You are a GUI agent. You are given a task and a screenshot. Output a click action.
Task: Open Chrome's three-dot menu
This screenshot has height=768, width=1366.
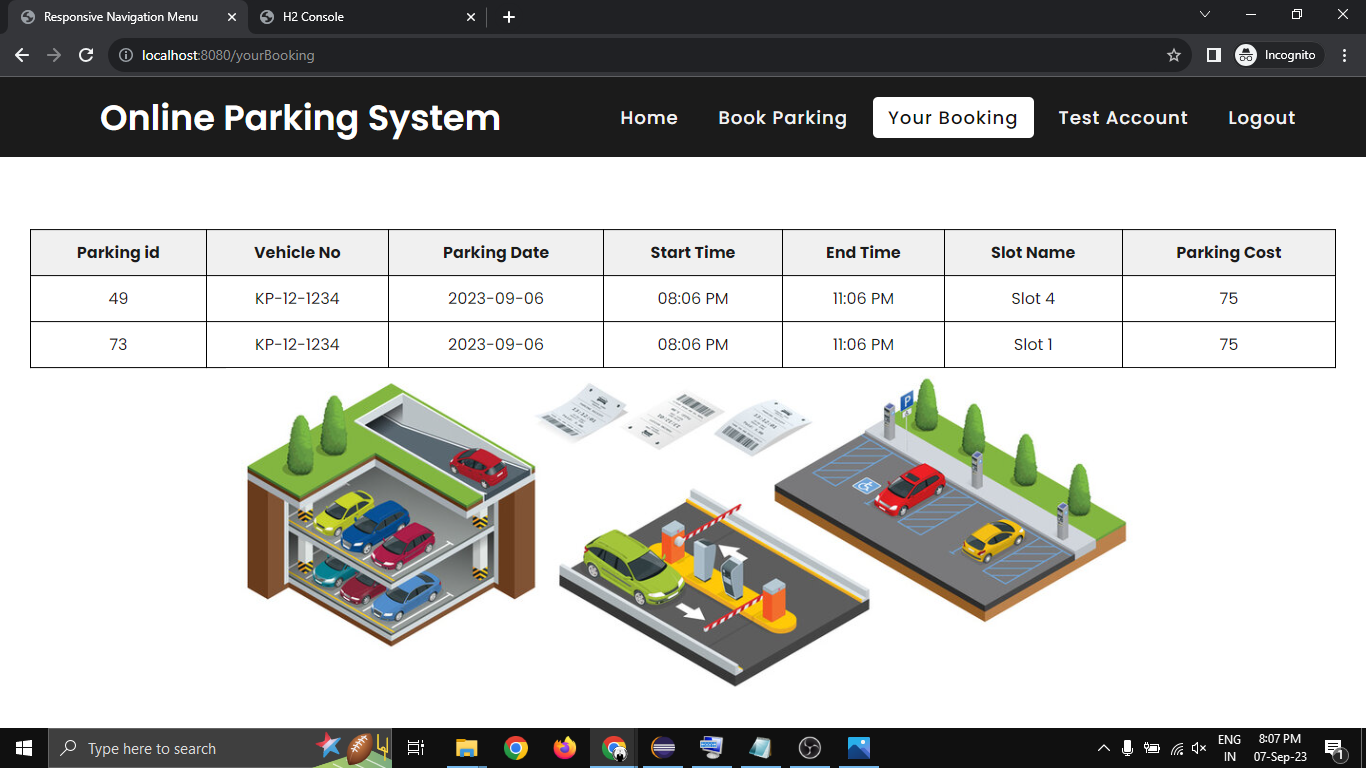1345,55
